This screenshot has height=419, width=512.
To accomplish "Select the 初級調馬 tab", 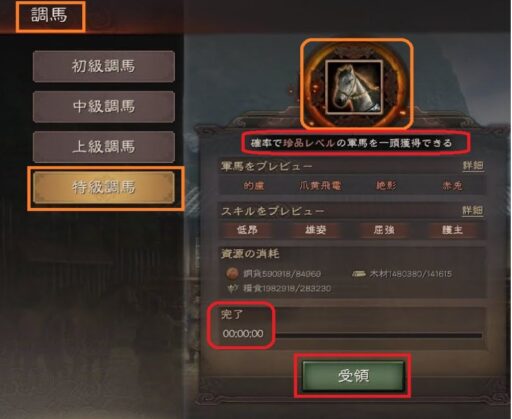I will coord(104,66).
